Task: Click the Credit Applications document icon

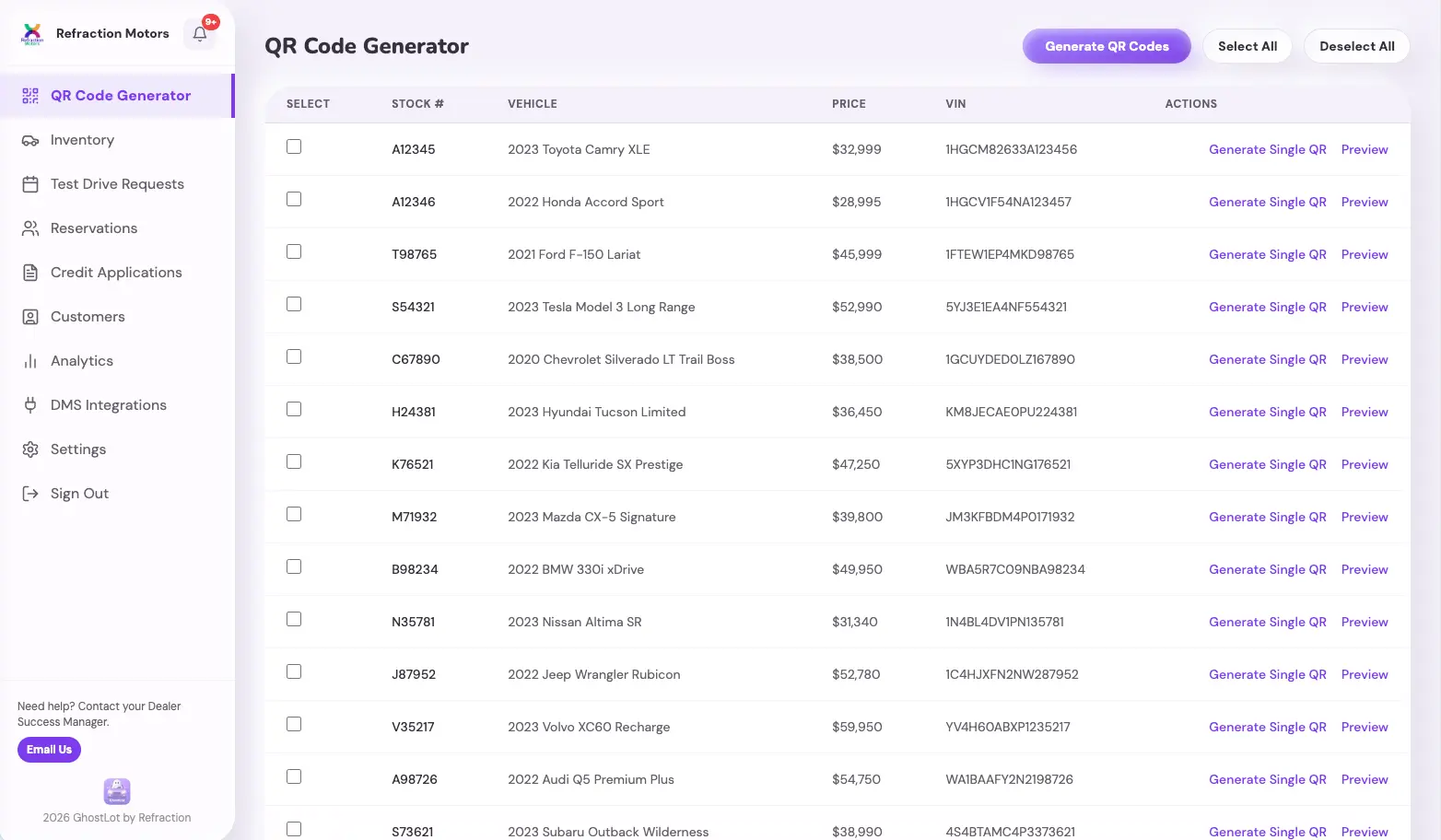Action: pos(30,273)
